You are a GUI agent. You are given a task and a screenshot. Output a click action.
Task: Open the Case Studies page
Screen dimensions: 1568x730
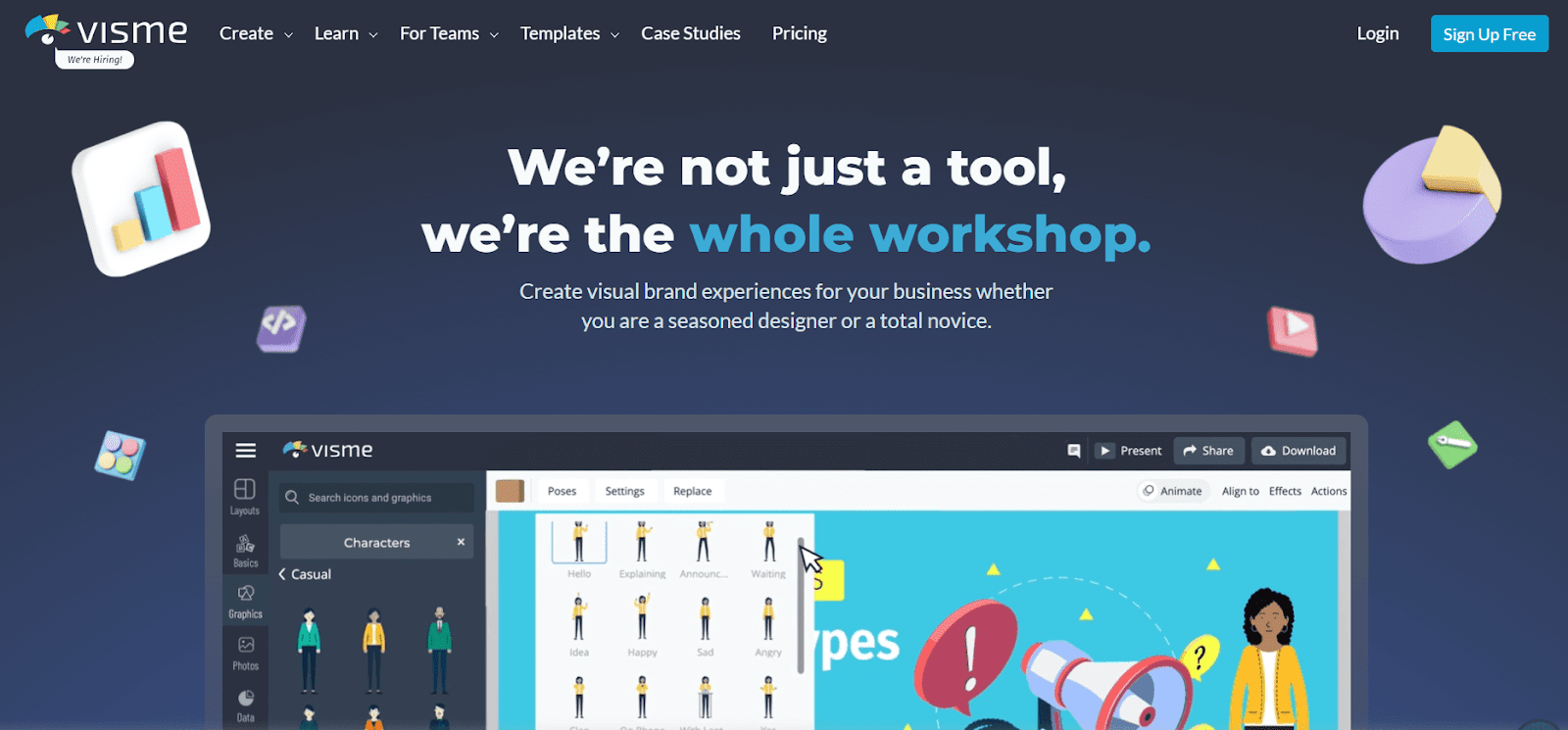691,33
